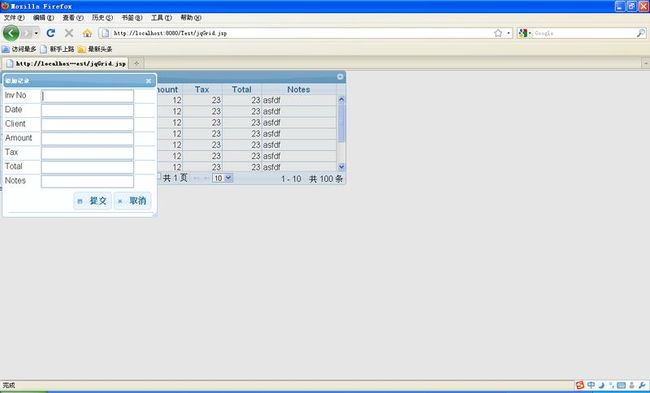650x393 pixels.
Task: Click the Notes input field
Action: click(x=87, y=181)
